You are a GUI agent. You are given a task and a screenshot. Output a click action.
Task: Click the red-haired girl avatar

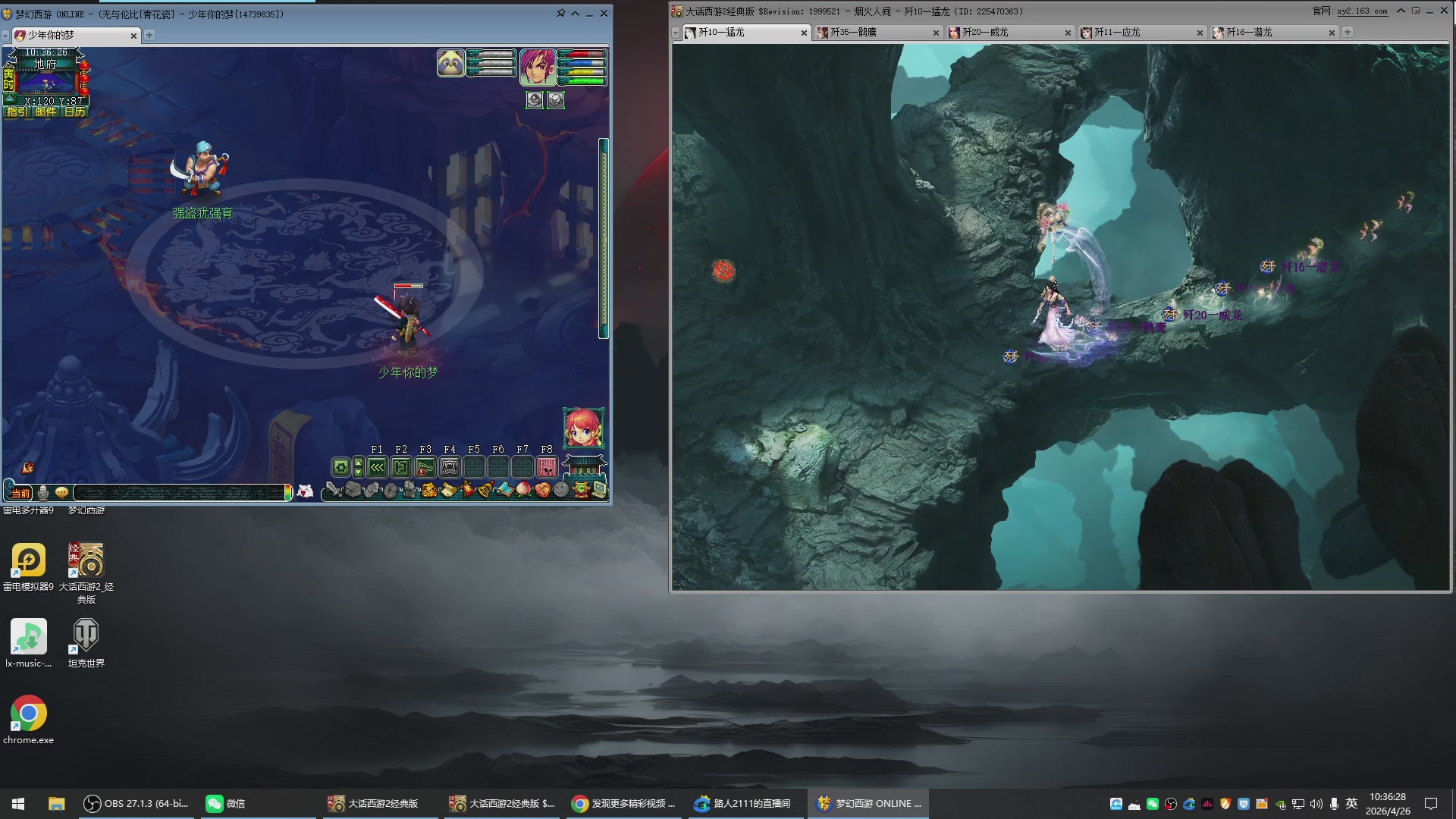(x=583, y=428)
